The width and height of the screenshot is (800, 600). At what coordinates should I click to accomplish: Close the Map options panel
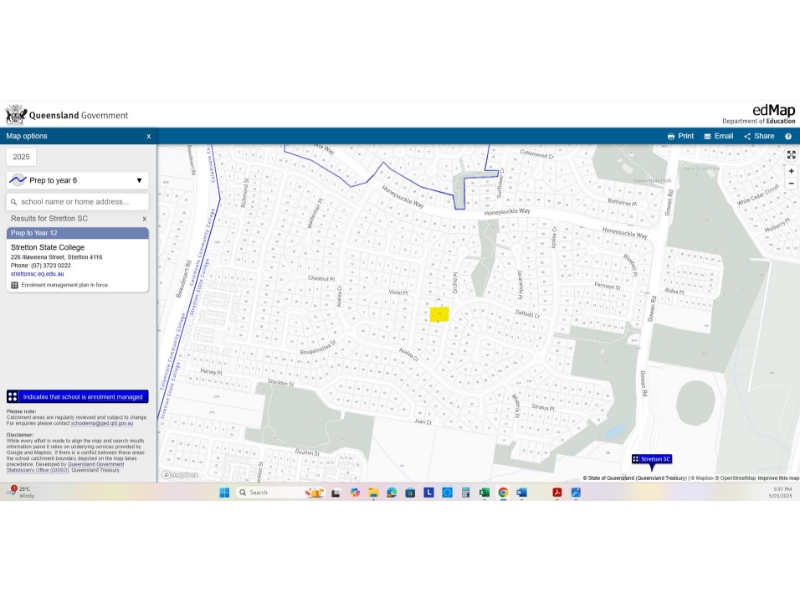(148, 136)
